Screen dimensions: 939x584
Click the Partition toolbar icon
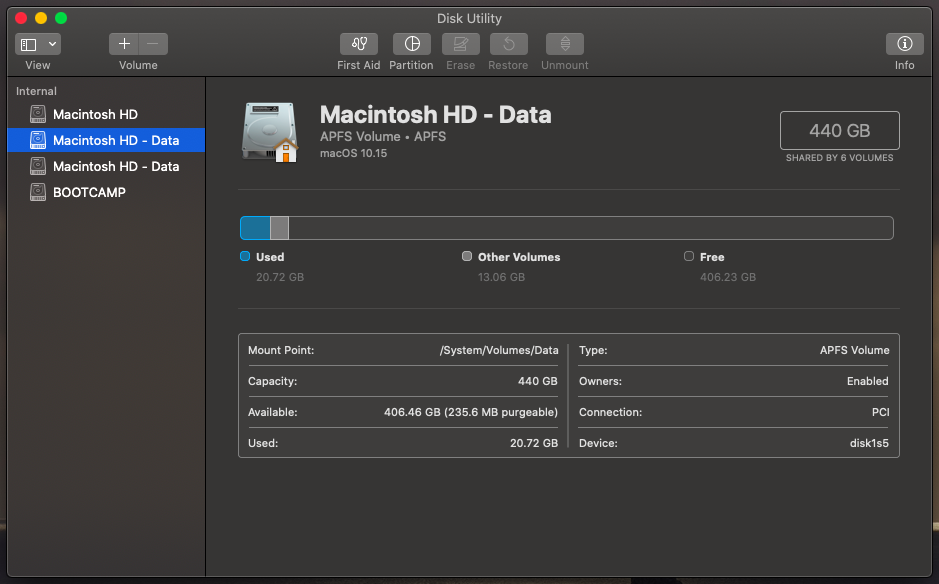click(x=411, y=44)
